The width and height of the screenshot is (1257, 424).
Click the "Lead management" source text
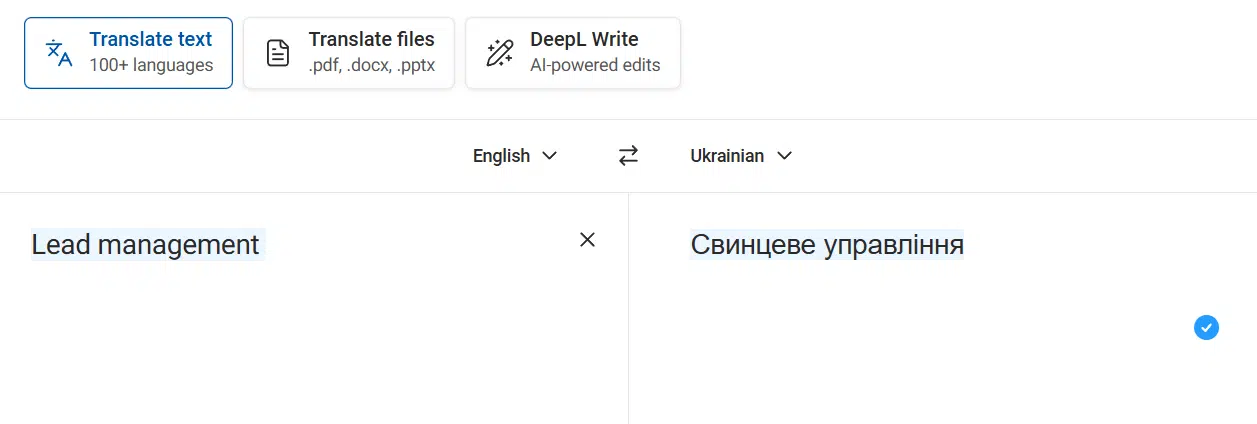tap(145, 244)
